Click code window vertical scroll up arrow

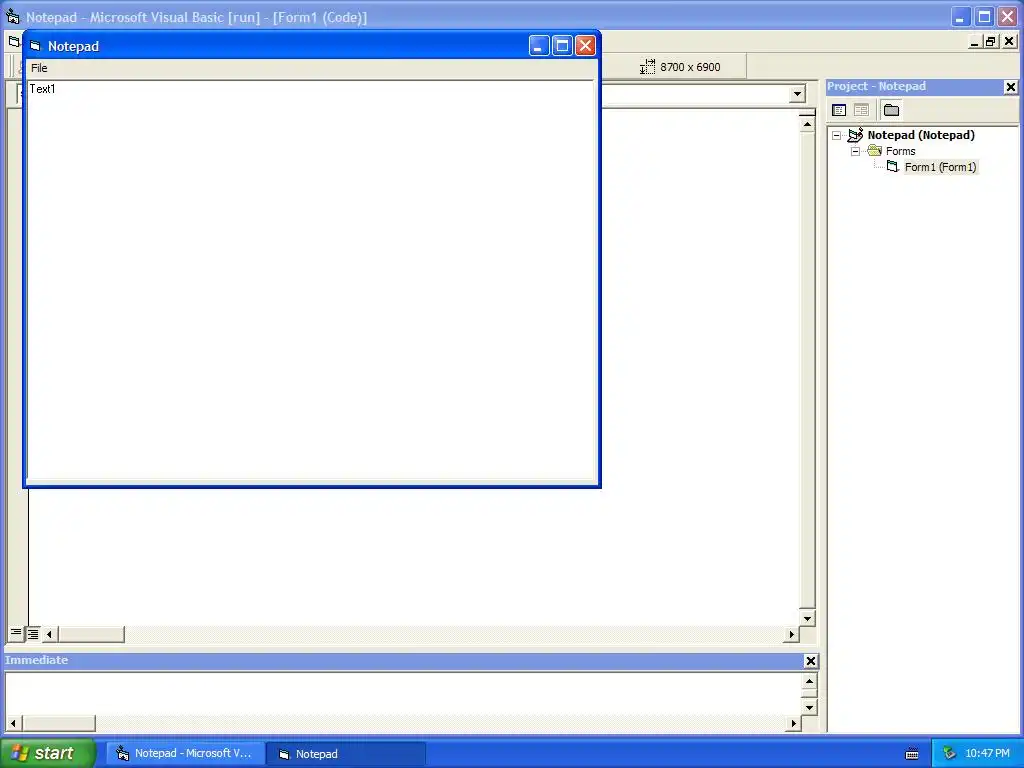[x=807, y=124]
